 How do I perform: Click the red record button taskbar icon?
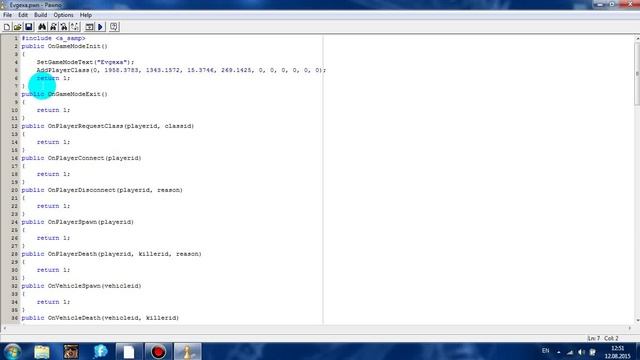coord(158,351)
